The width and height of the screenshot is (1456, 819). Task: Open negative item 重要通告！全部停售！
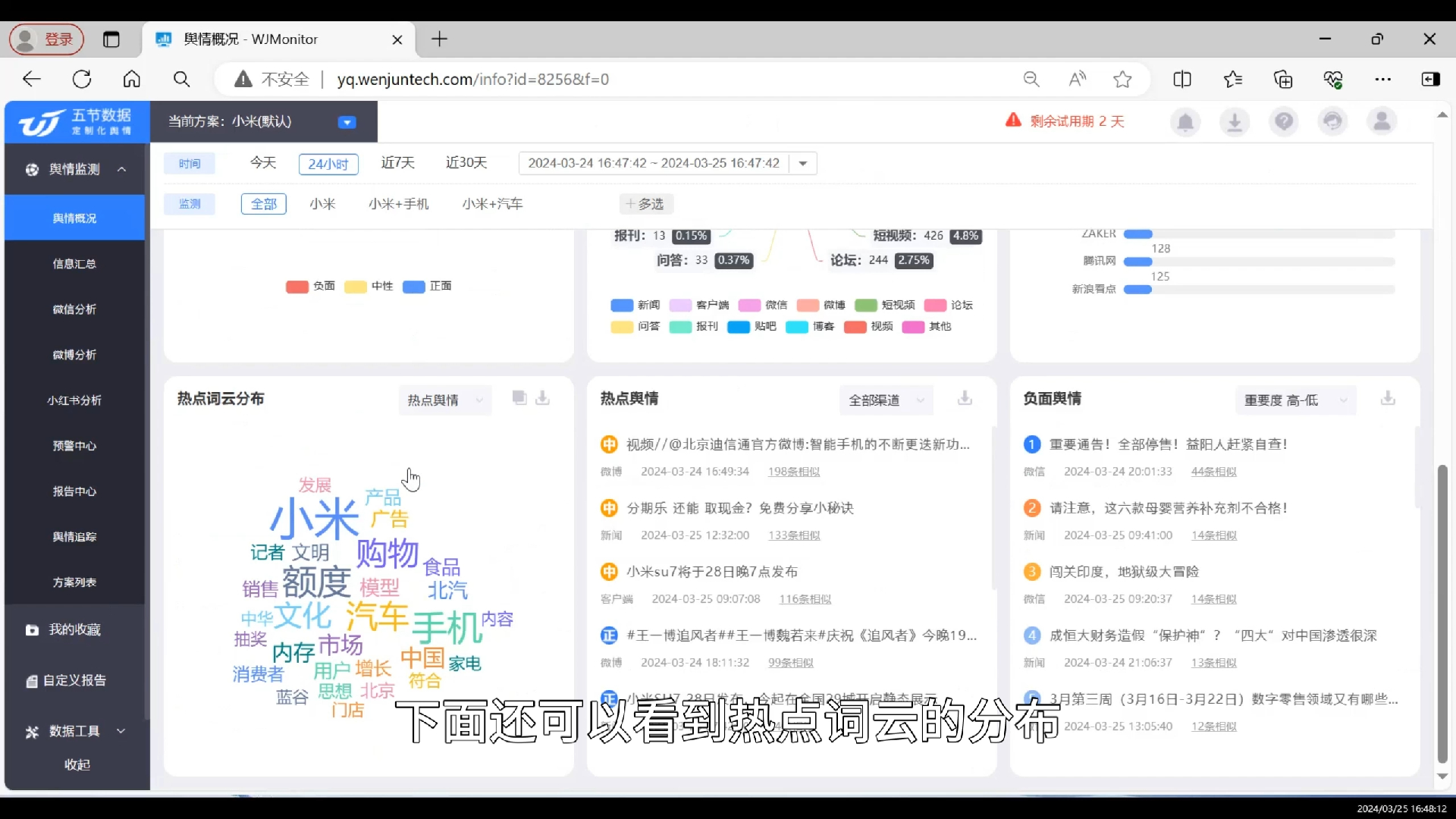[x=1169, y=444]
